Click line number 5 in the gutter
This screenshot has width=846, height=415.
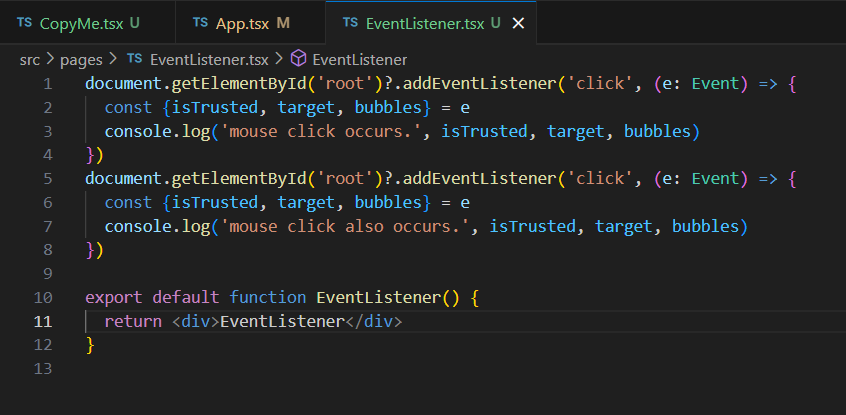click(x=47, y=179)
